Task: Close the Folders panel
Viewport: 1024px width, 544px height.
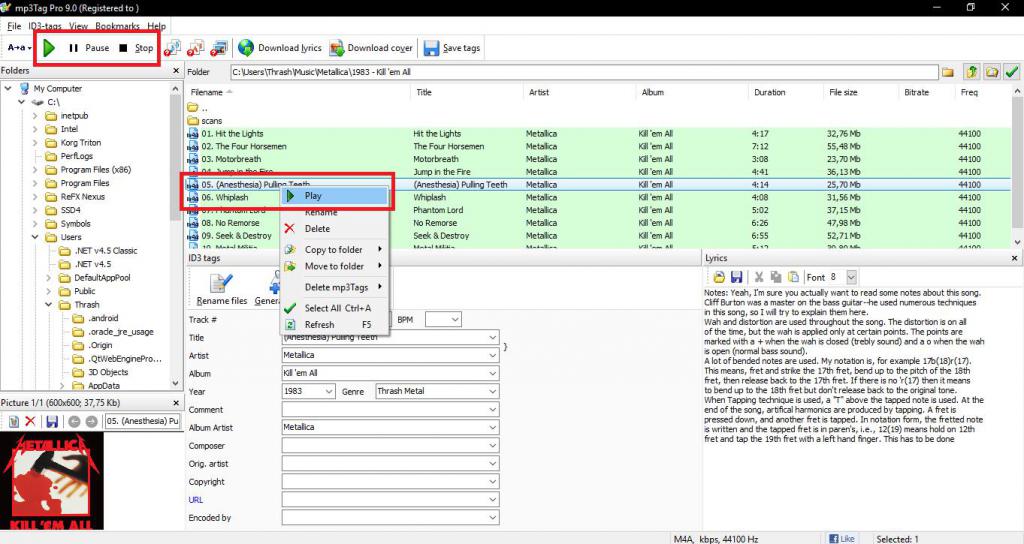Action: [176, 71]
